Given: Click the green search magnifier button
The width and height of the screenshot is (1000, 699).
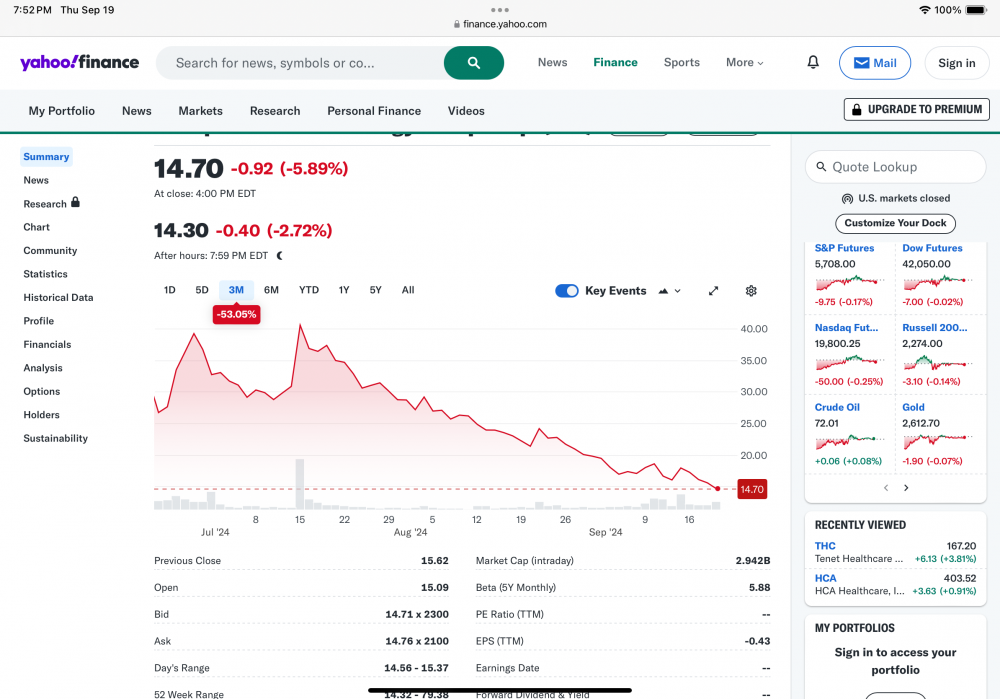Looking at the screenshot, I should tap(473, 63).
